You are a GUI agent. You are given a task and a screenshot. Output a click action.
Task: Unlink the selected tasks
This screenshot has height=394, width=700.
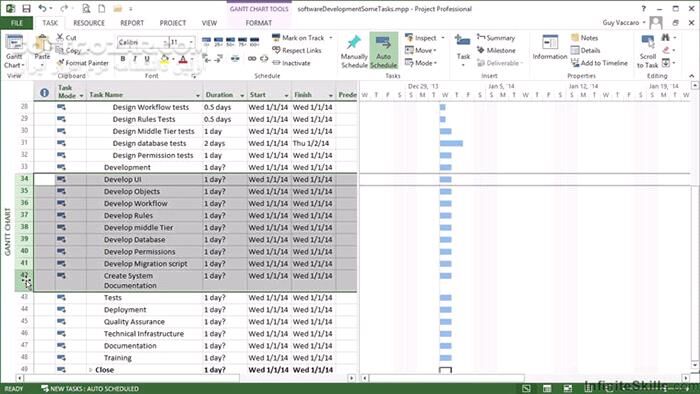(x=264, y=59)
